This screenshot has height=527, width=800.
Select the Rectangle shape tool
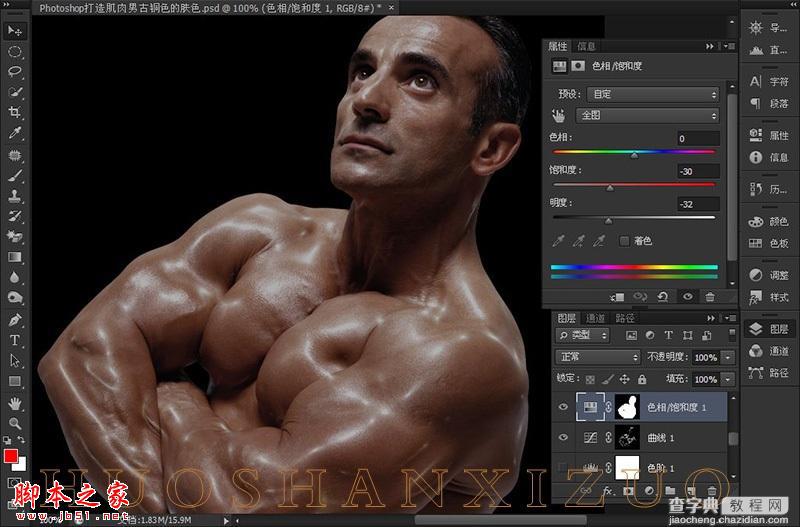[x=15, y=381]
